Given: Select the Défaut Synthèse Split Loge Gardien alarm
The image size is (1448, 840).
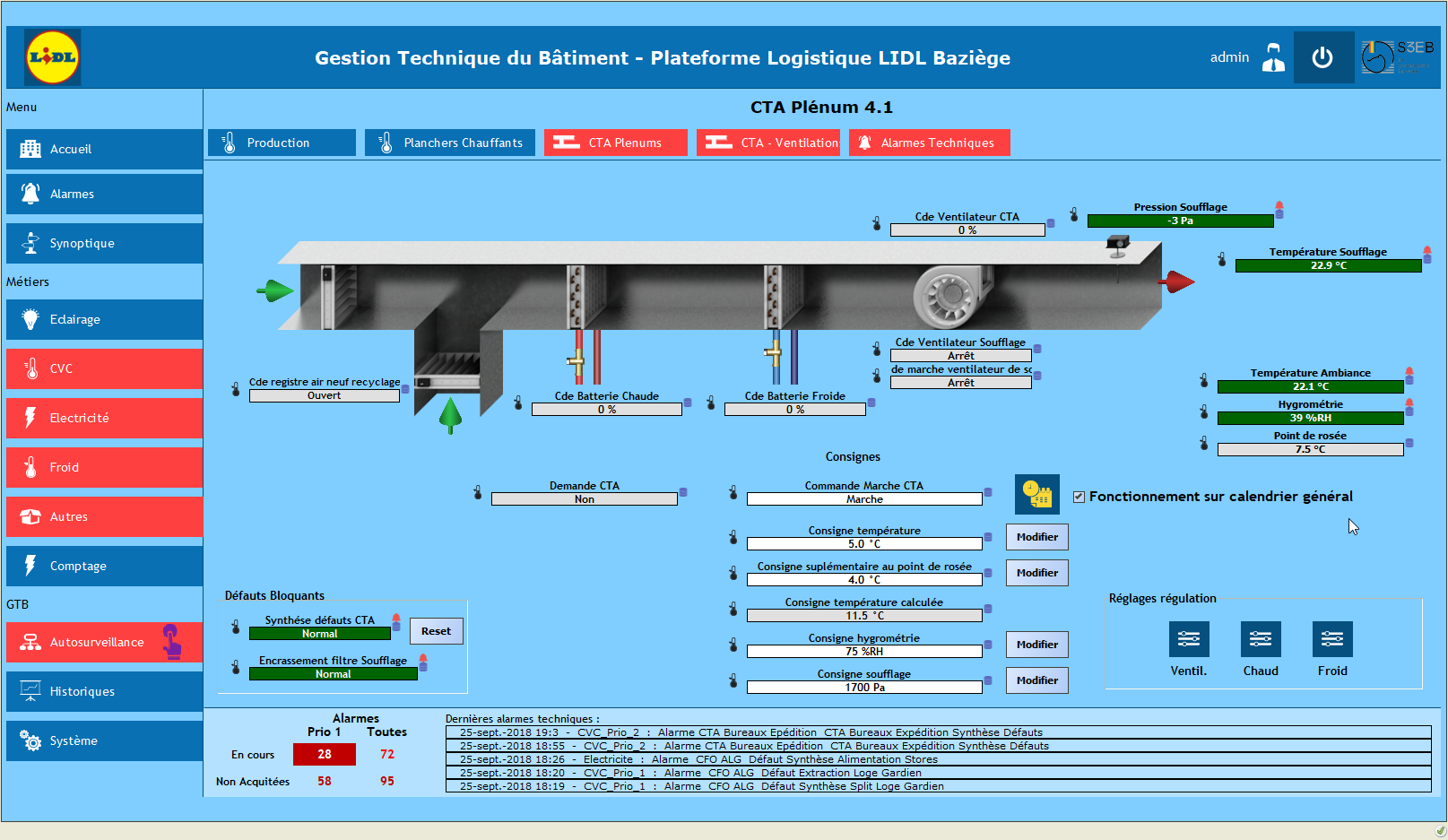Looking at the screenshot, I should pos(938,786).
